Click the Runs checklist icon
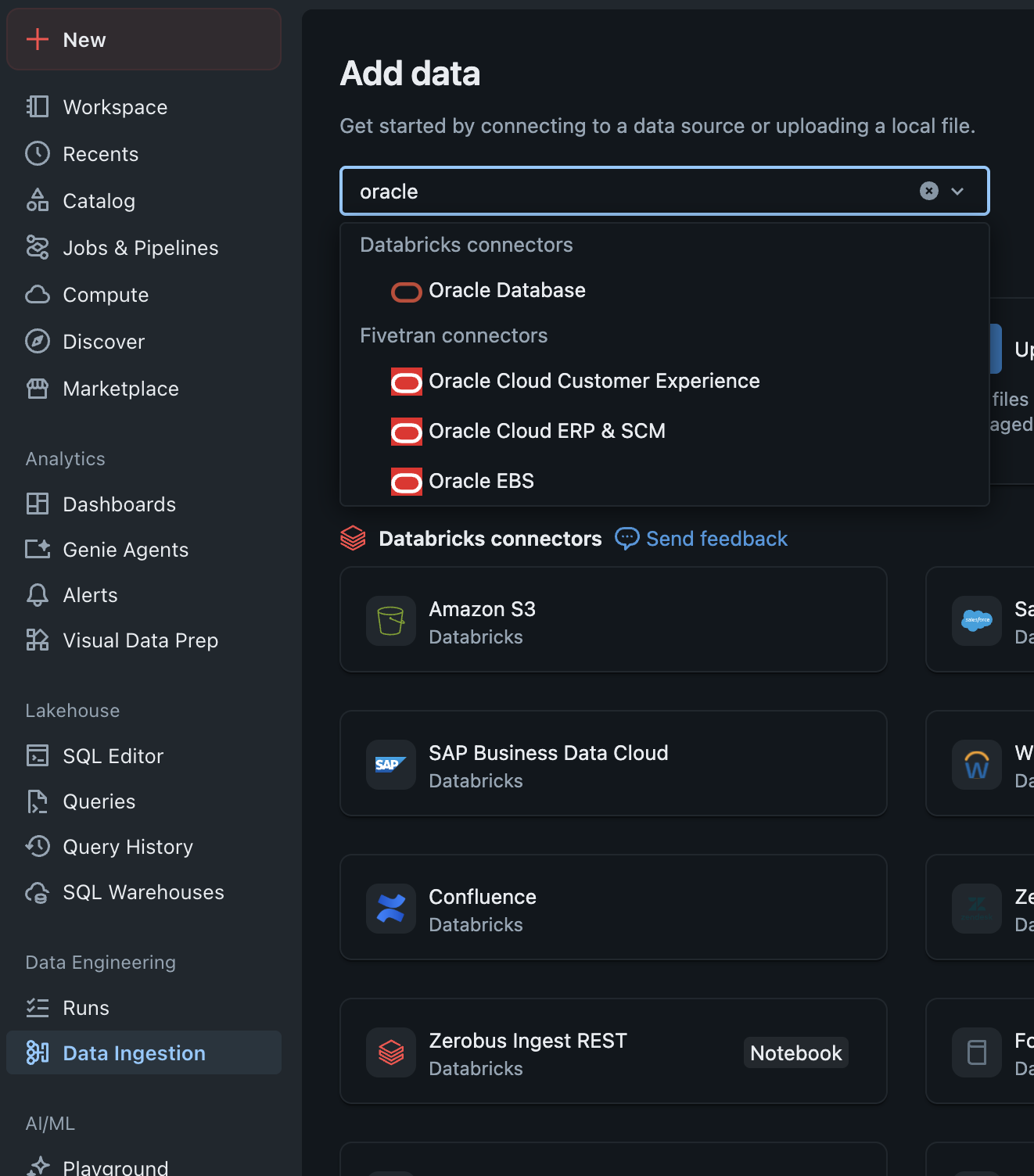The height and width of the screenshot is (1176, 1034). click(38, 1007)
